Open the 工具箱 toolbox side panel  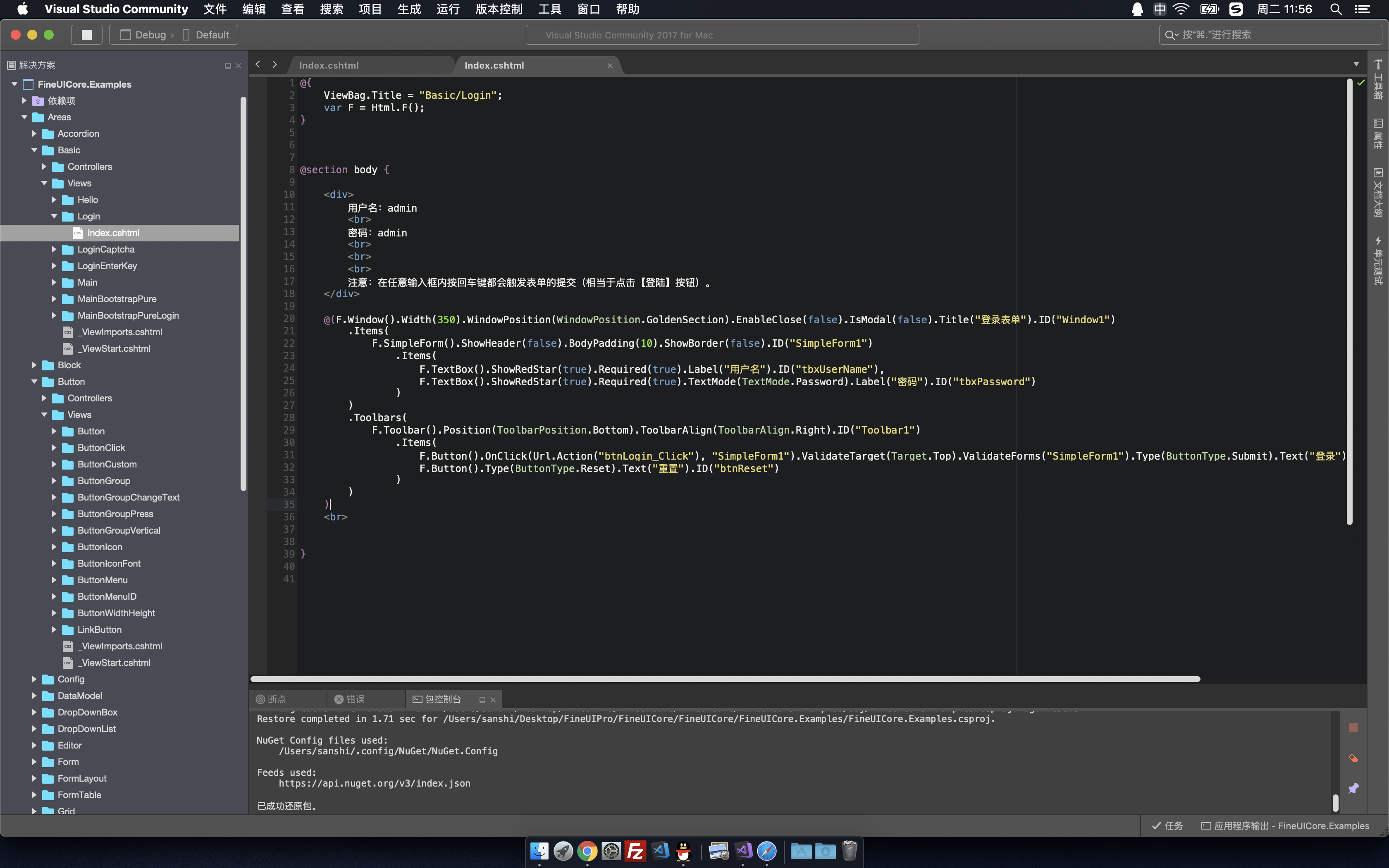pos(1377,80)
